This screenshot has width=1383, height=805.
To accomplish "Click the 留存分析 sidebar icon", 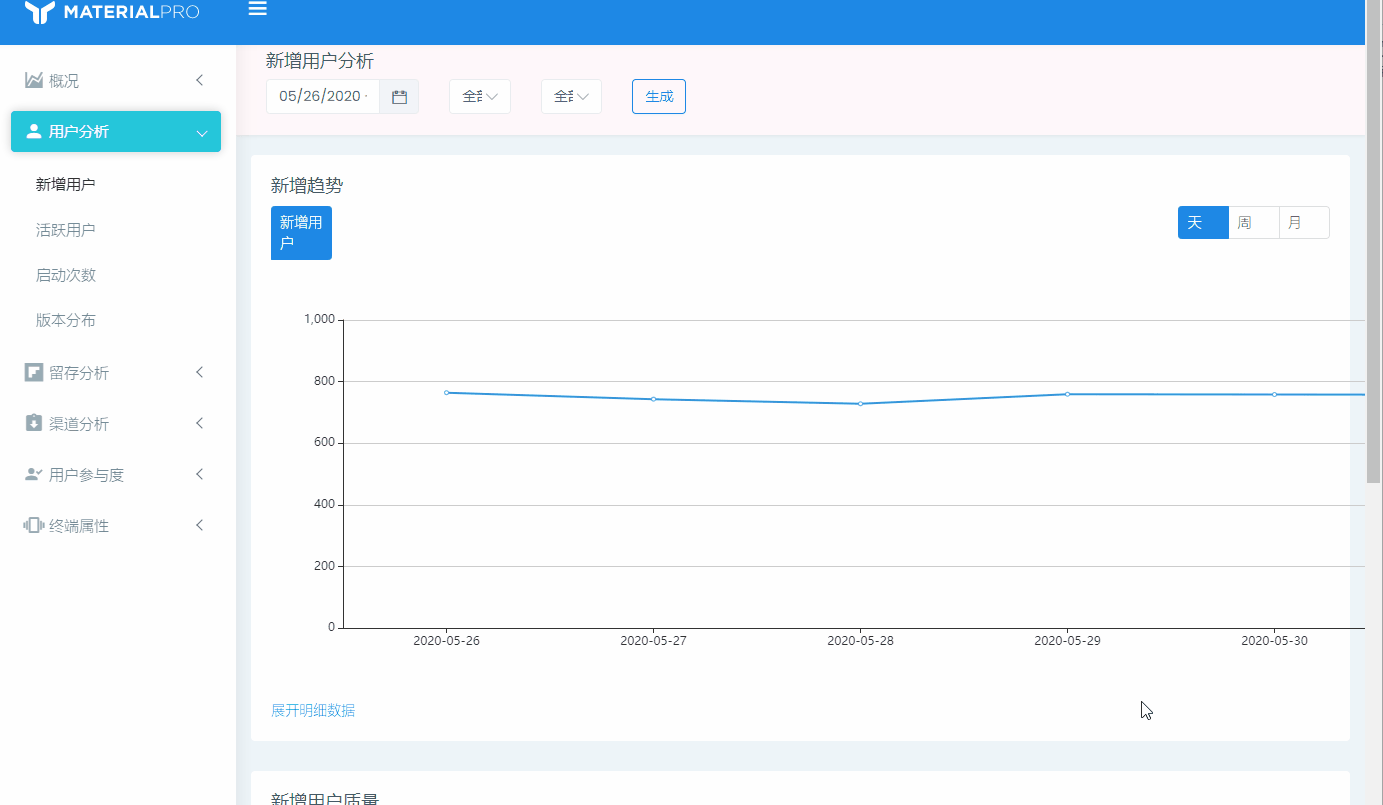I will [x=34, y=372].
